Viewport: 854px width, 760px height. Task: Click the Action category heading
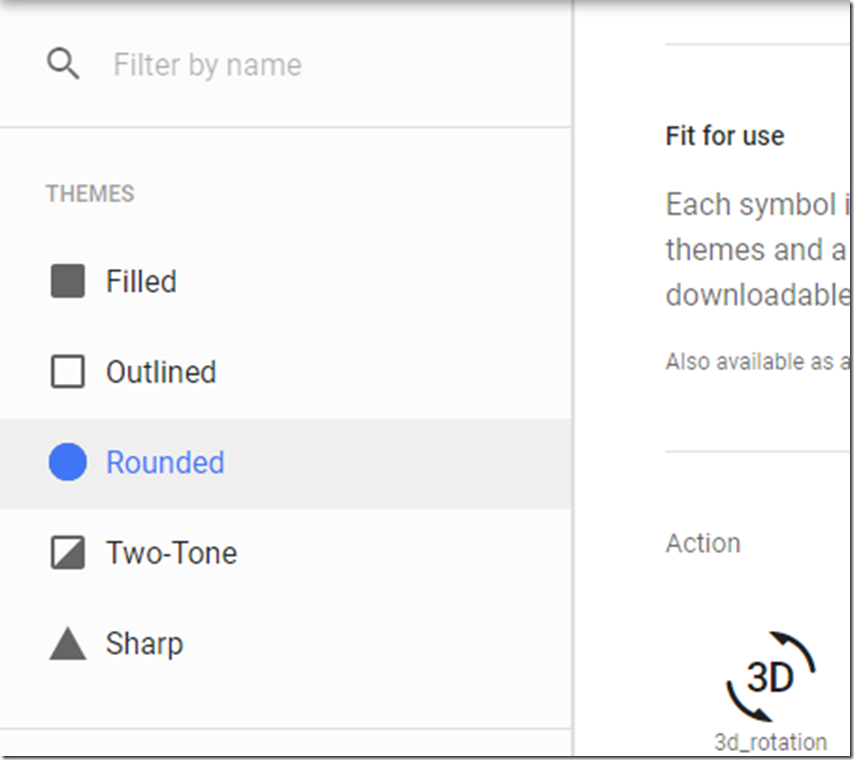pos(703,543)
